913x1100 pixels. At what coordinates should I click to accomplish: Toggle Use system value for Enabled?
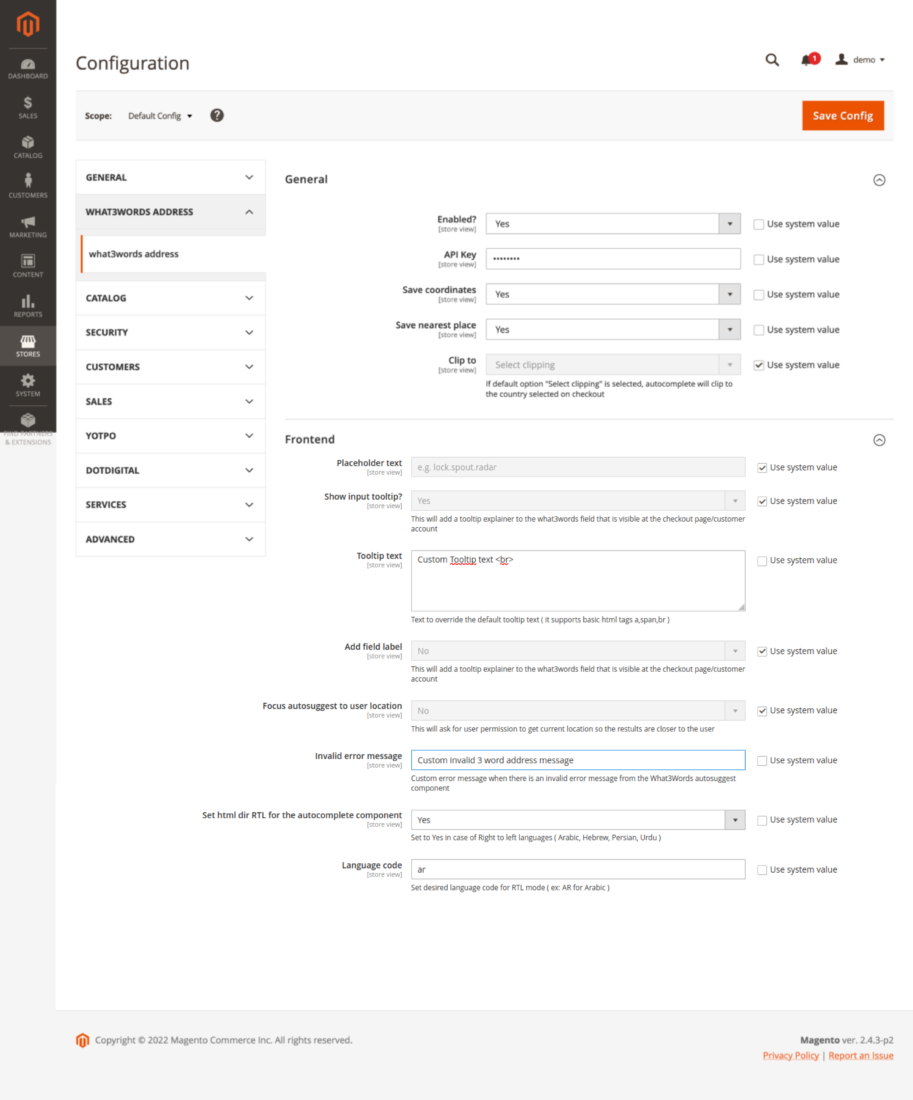pos(759,224)
